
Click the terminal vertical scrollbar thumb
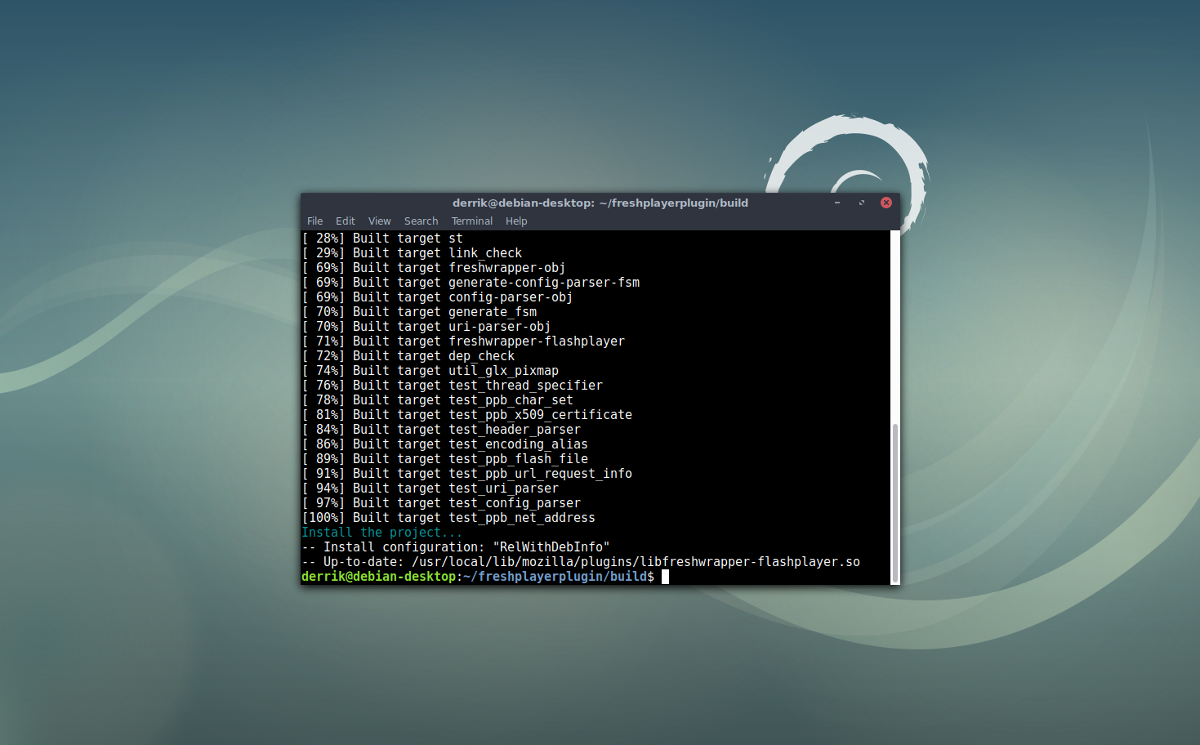point(895,501)
